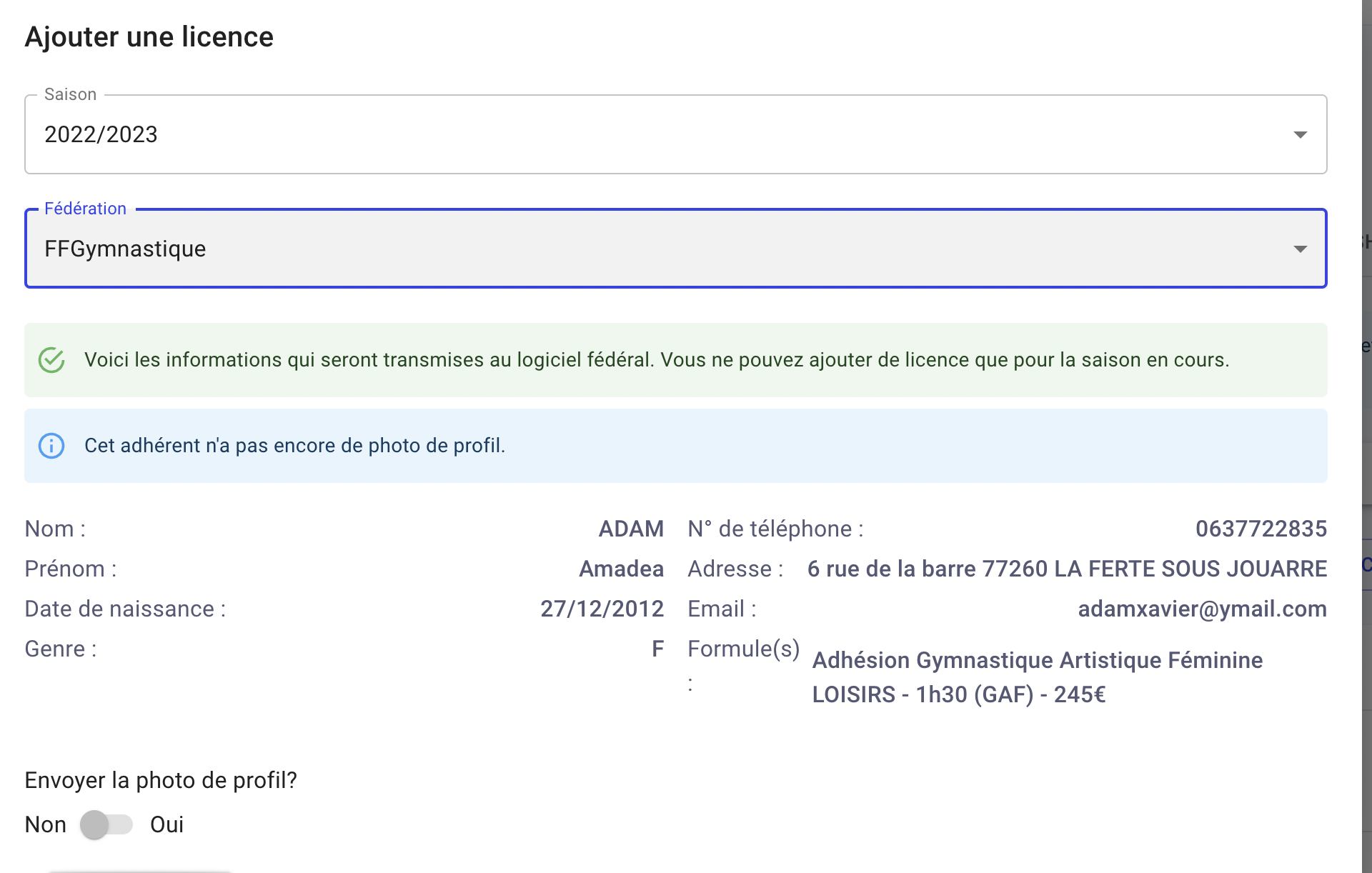The width and height of the screenshot is (1372, 873).
Task: Click the email adamxavier@ymail.com
Action: 1202,609
